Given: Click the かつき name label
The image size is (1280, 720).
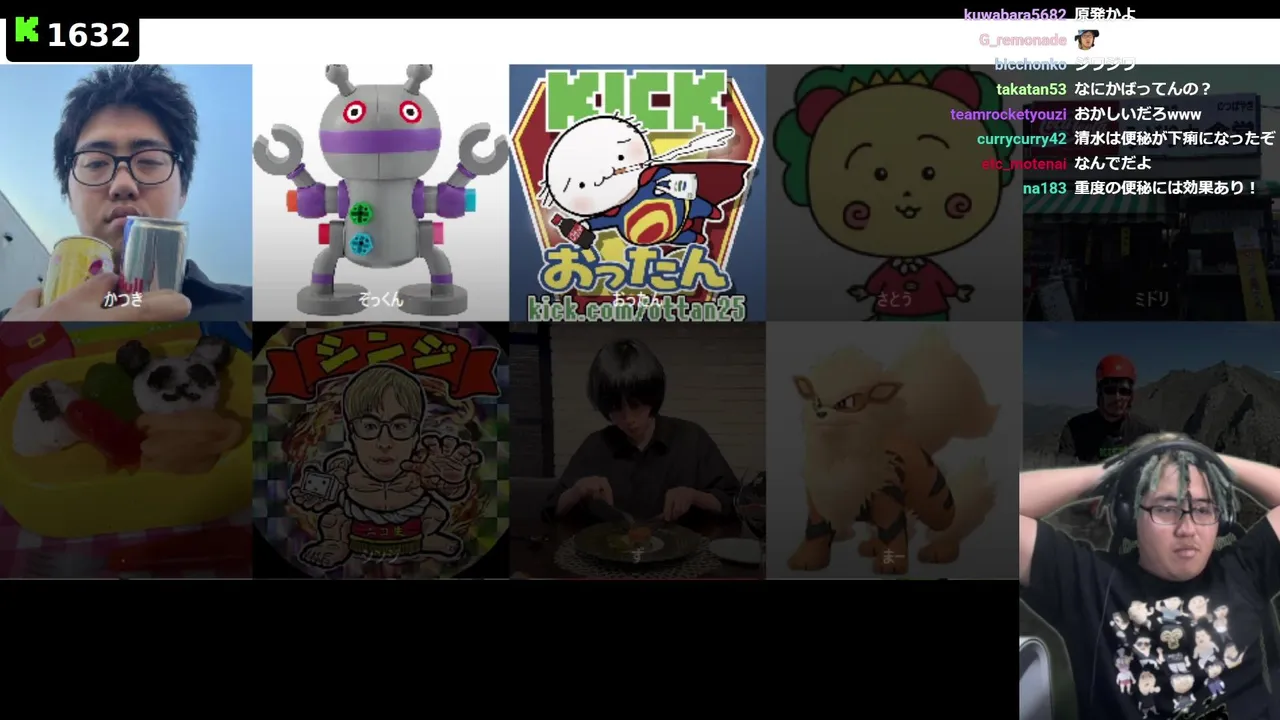Looking at the screenshot, I should coord(123,299).
